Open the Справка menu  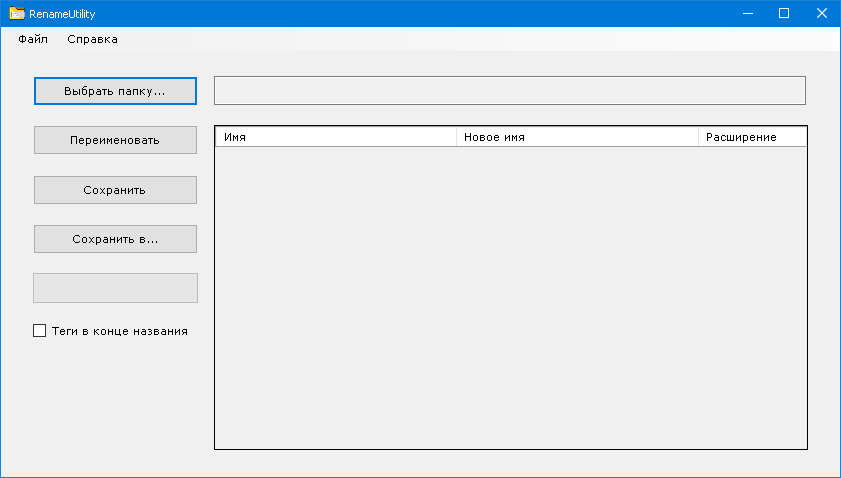coord(92,39)
